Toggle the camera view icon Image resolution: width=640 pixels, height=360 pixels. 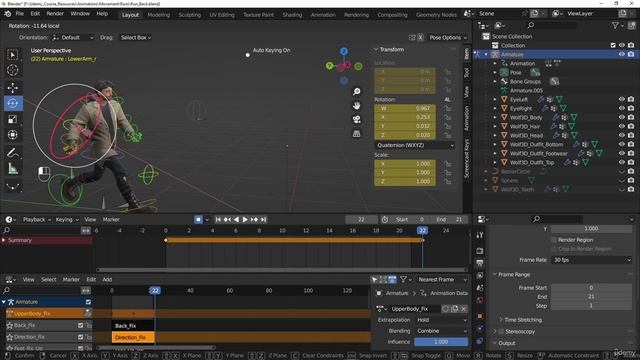click(356, 120)
